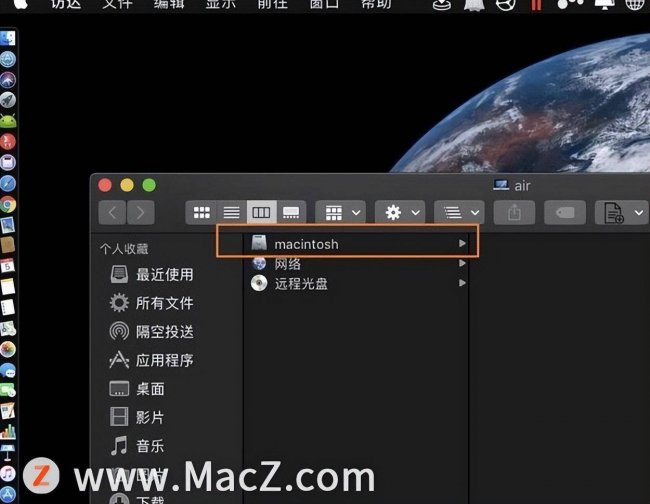Image resolution: width=650 pixels, height=504 pixels.
Task: Open Launchpad rocket in the Dock
Action: (7, 100)
